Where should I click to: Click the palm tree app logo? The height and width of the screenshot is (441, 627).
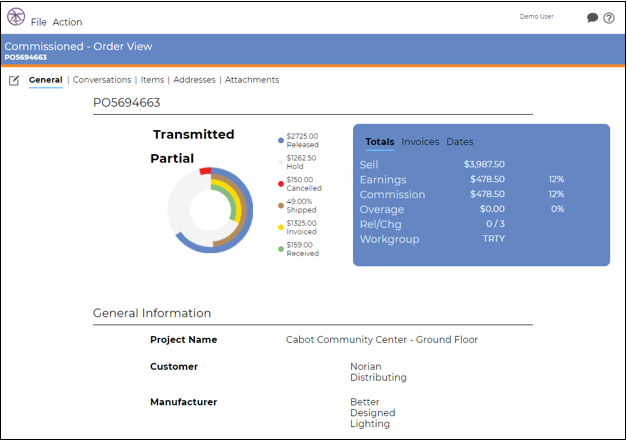(x=16, y=17)
